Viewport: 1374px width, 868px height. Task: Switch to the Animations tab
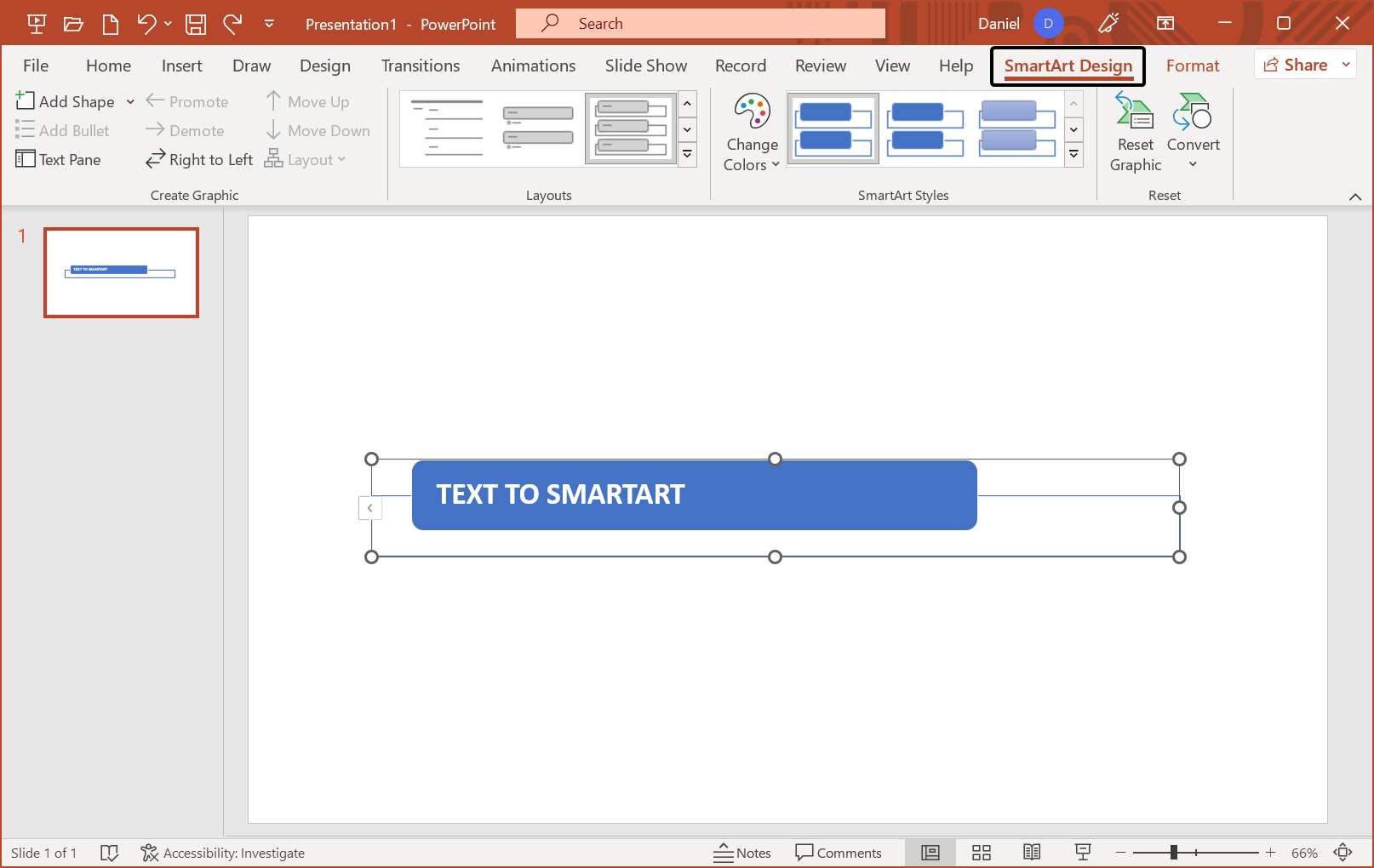(533, 66)
